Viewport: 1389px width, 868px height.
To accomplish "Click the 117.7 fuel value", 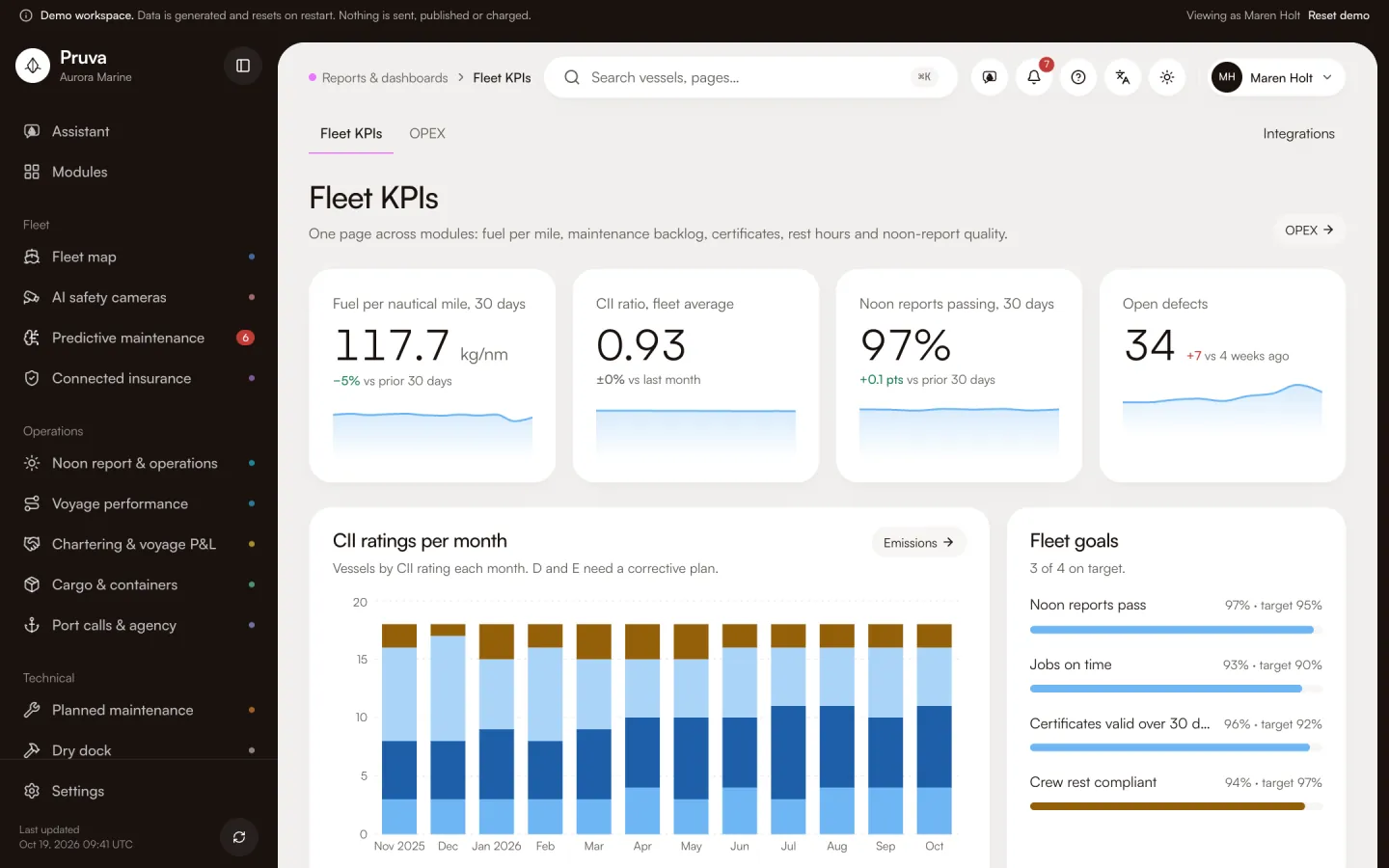I will (392, 345).
